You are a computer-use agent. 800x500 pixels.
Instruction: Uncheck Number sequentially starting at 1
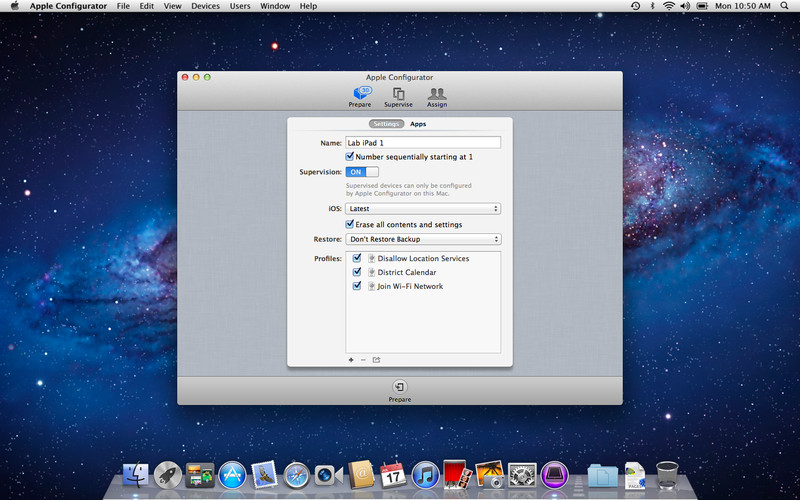click(350, 157)
